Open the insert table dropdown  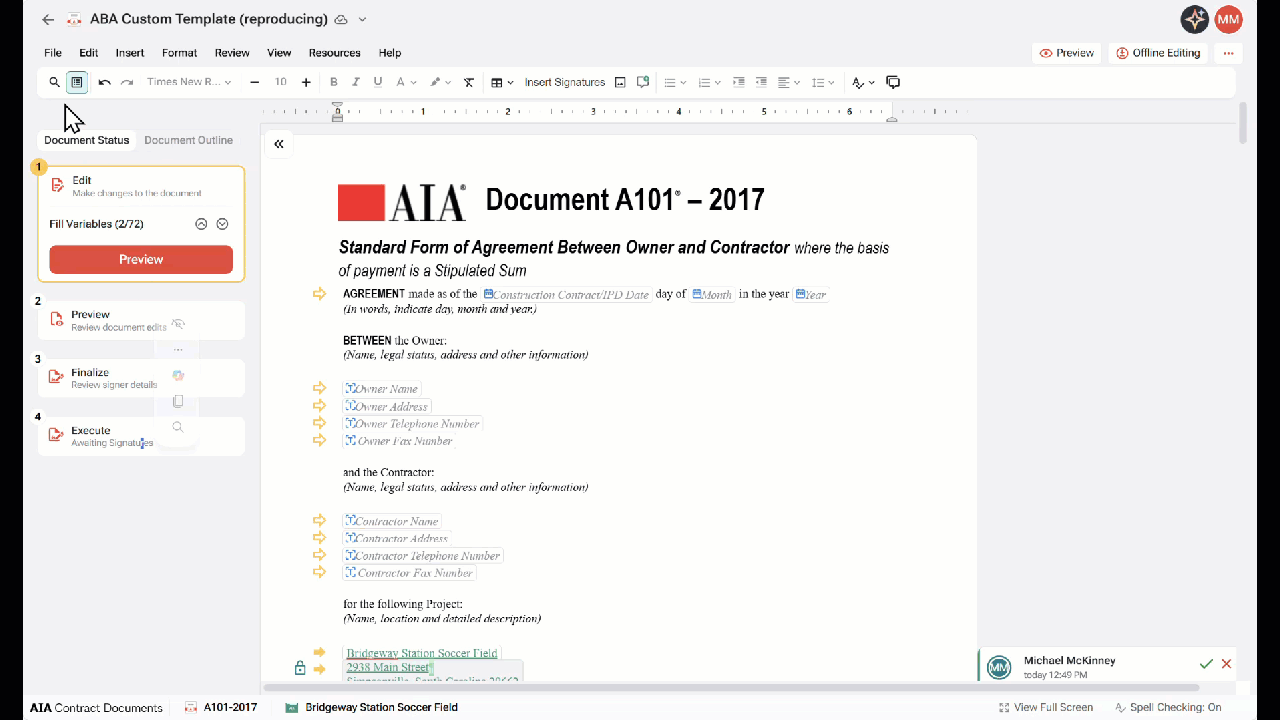pos(502,82)
